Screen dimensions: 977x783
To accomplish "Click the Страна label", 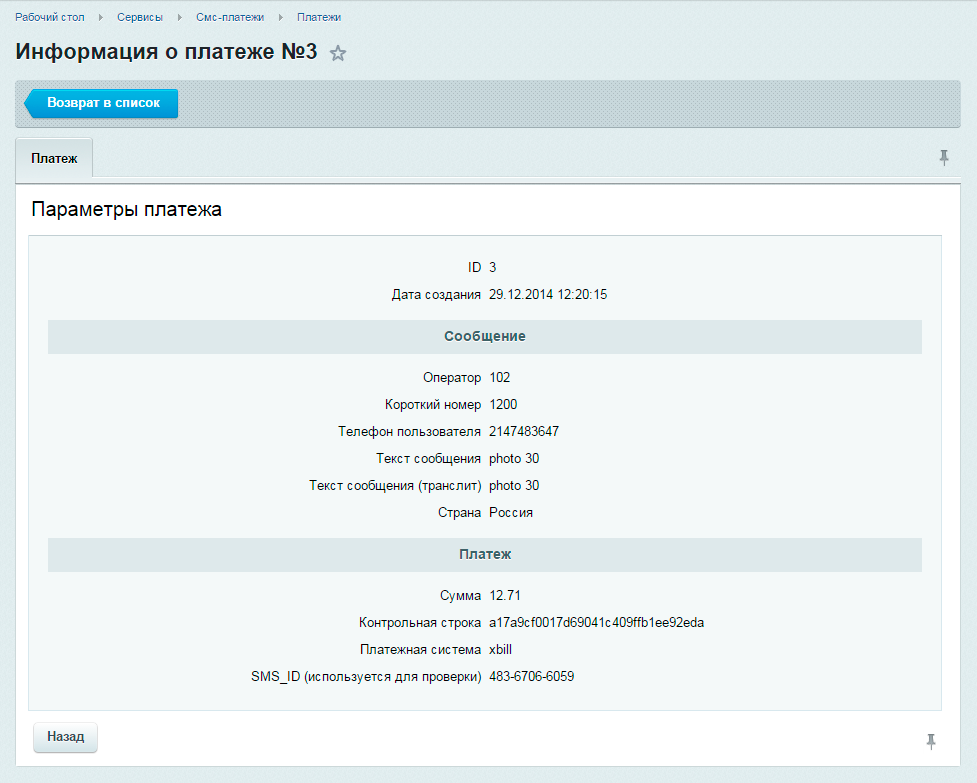I will 459,513.
